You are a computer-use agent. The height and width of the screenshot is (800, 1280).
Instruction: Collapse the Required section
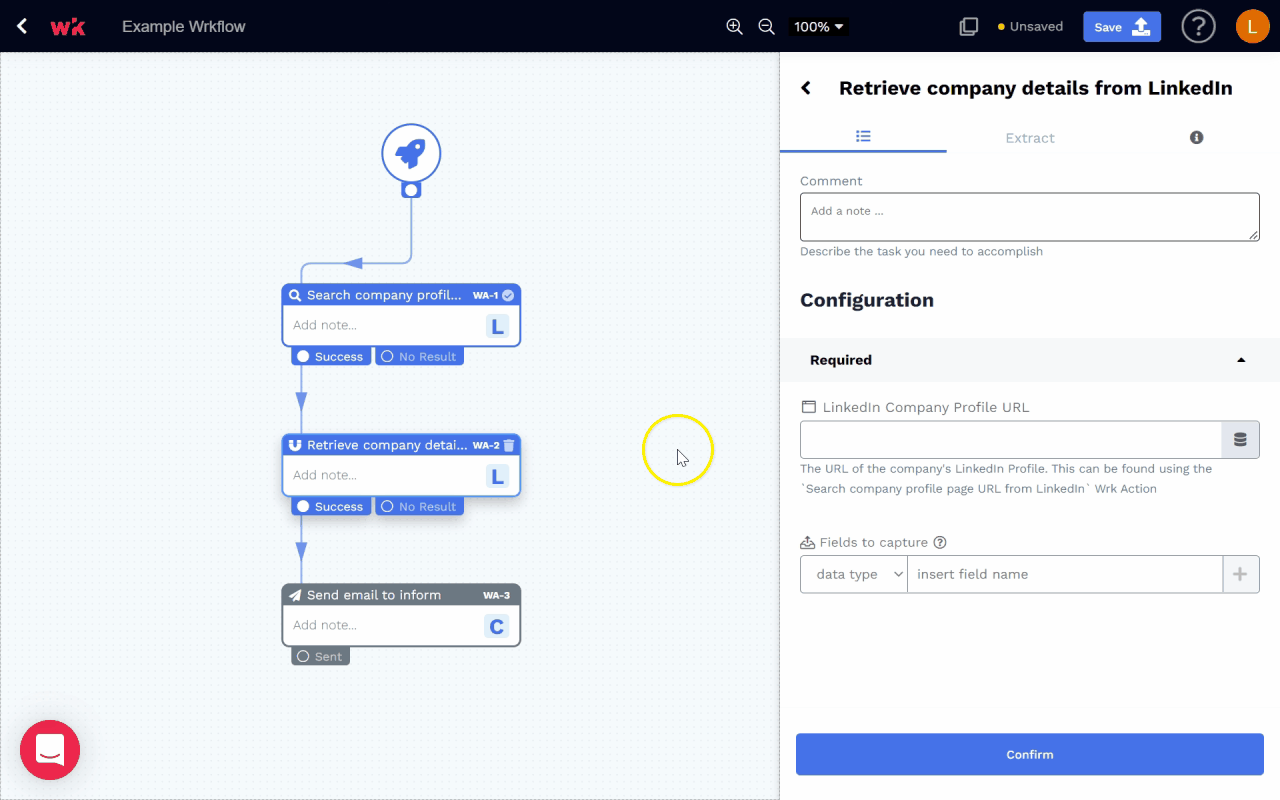pos(1030,360)
